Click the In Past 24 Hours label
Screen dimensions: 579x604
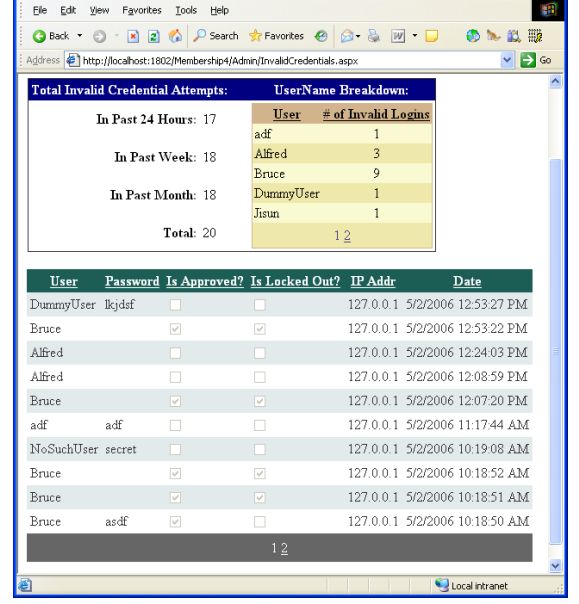[x=146, y=119]
